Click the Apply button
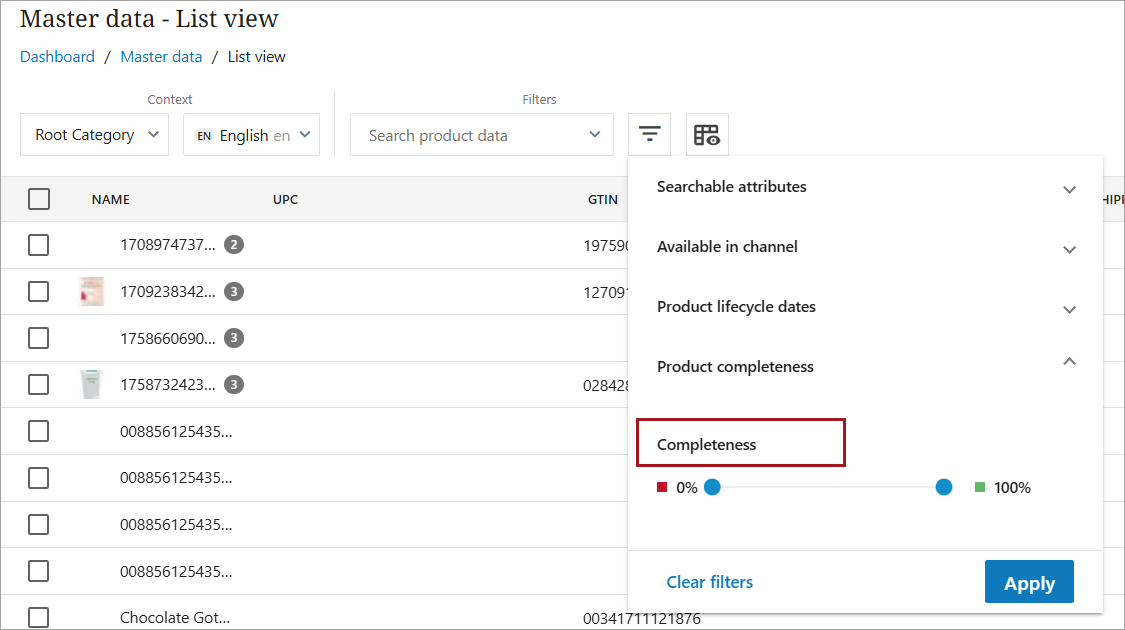The height and width of the screenshot is (630, 1125). [1029, 582]
